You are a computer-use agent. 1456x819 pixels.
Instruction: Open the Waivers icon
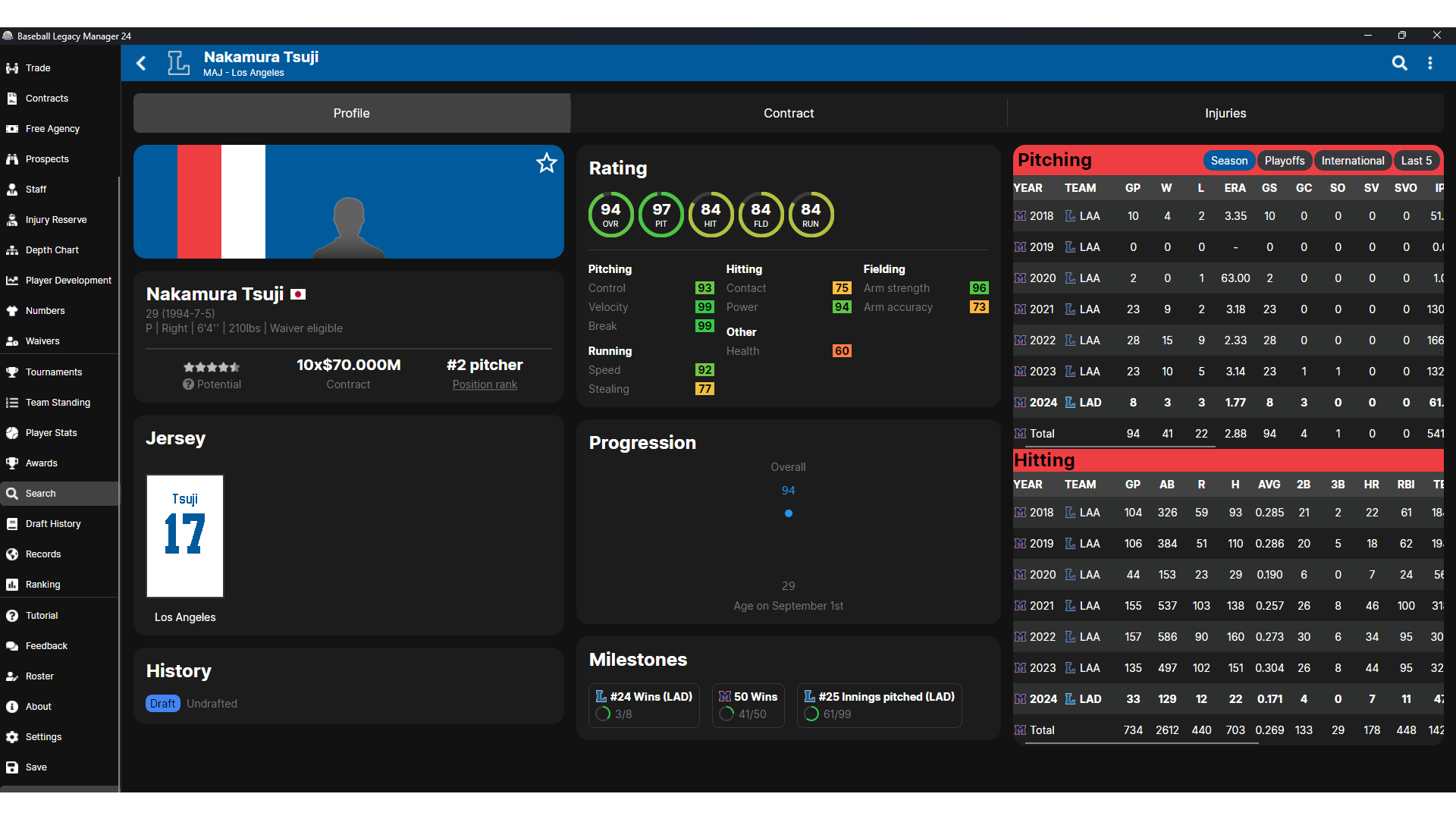pyautogui.click(x=12, y=341)
